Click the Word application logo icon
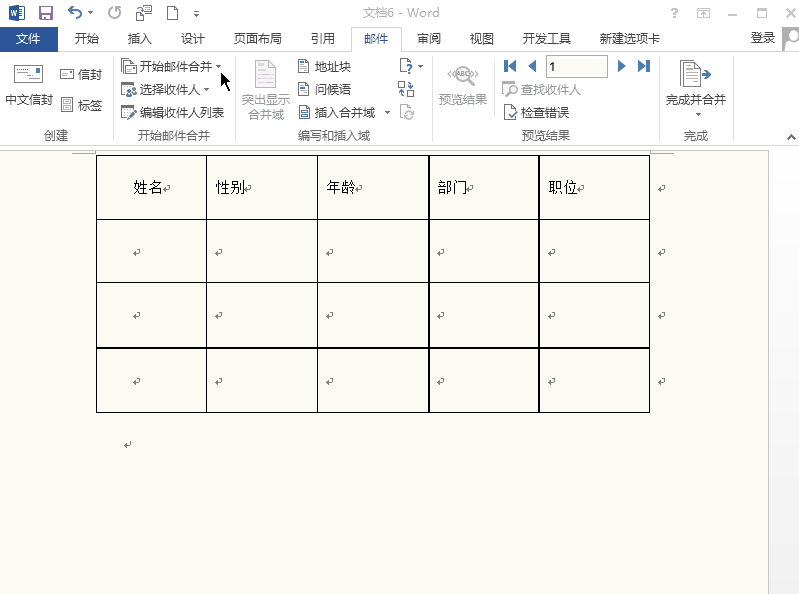799x594 pixels. coord(16,13)
